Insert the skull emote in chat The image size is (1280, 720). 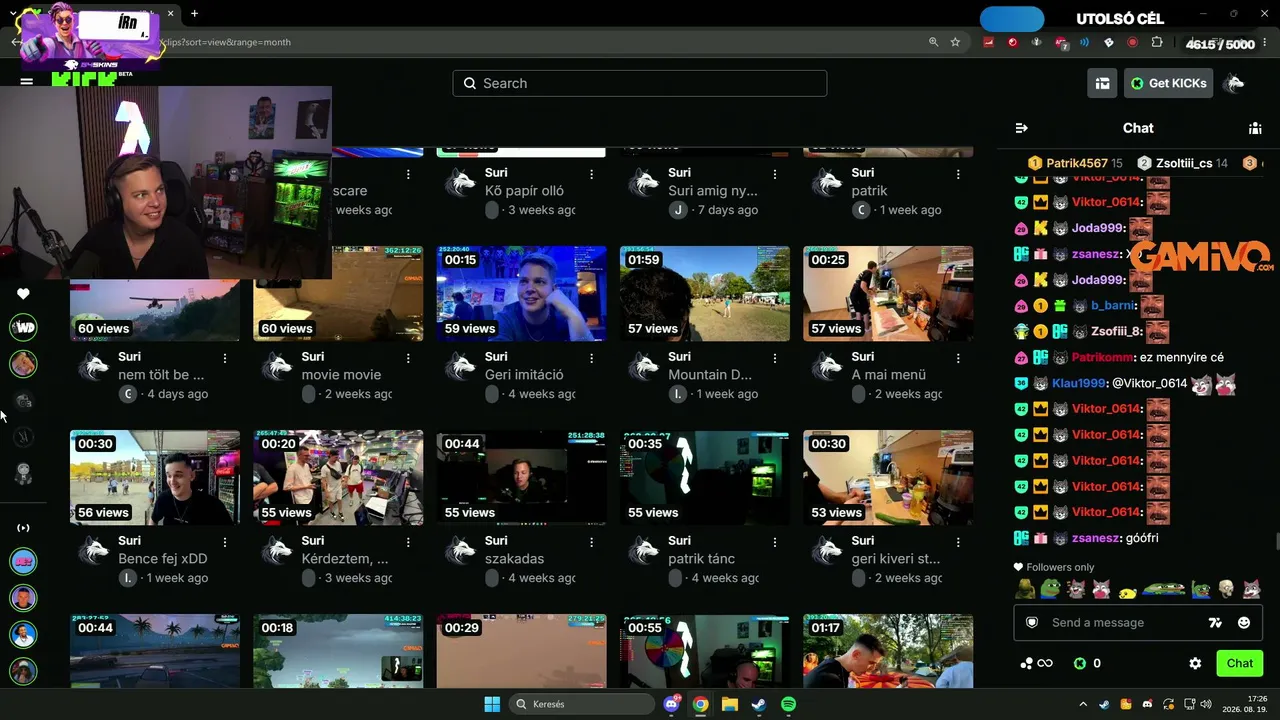tap(1226, 590)
